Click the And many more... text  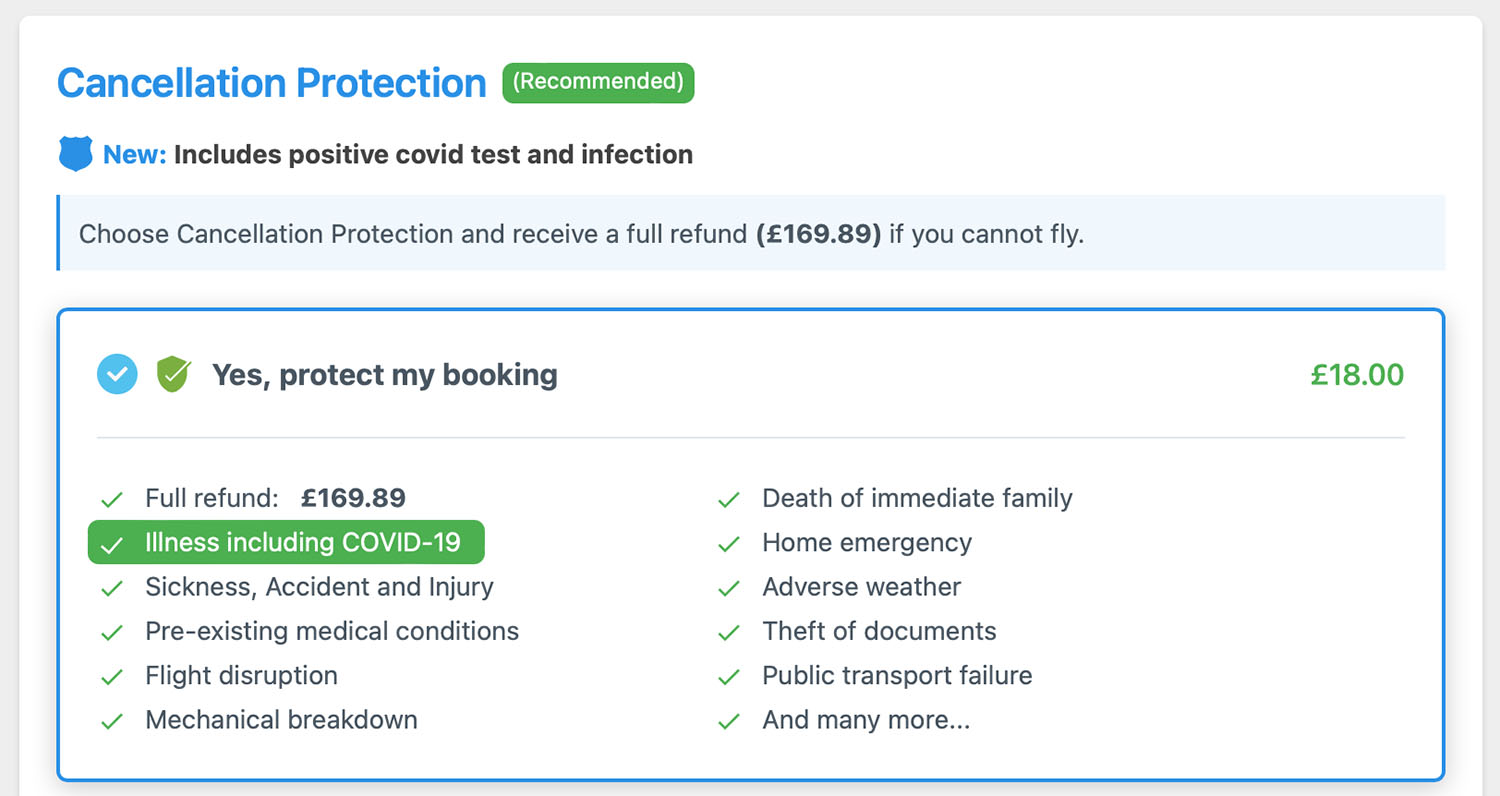coord(866,720)
